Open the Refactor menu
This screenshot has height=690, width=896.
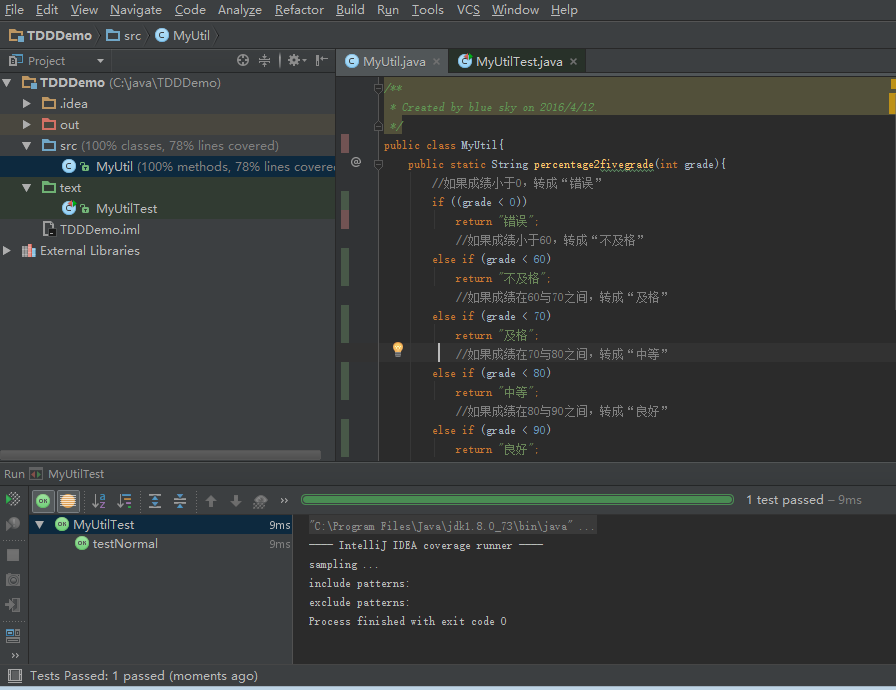tap(299, 10)
